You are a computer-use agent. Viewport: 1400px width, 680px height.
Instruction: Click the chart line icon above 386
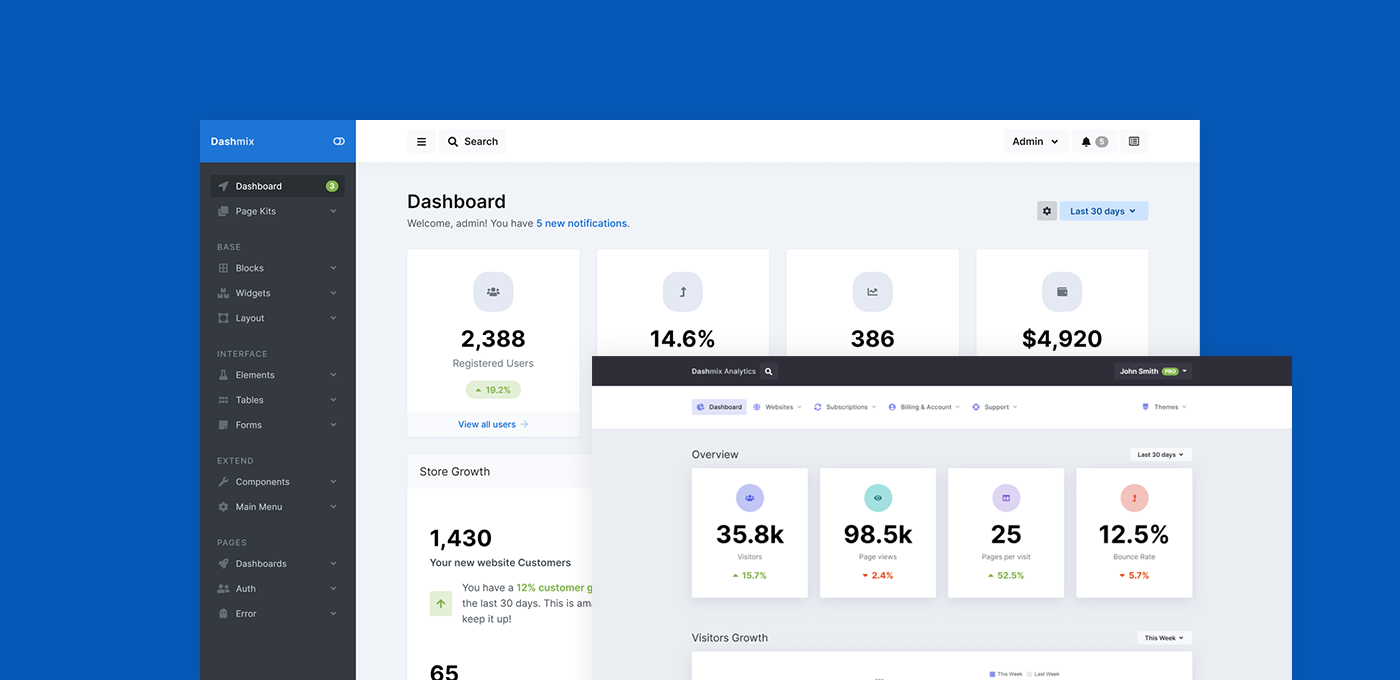pyautogui.click(x=872, y=292)
